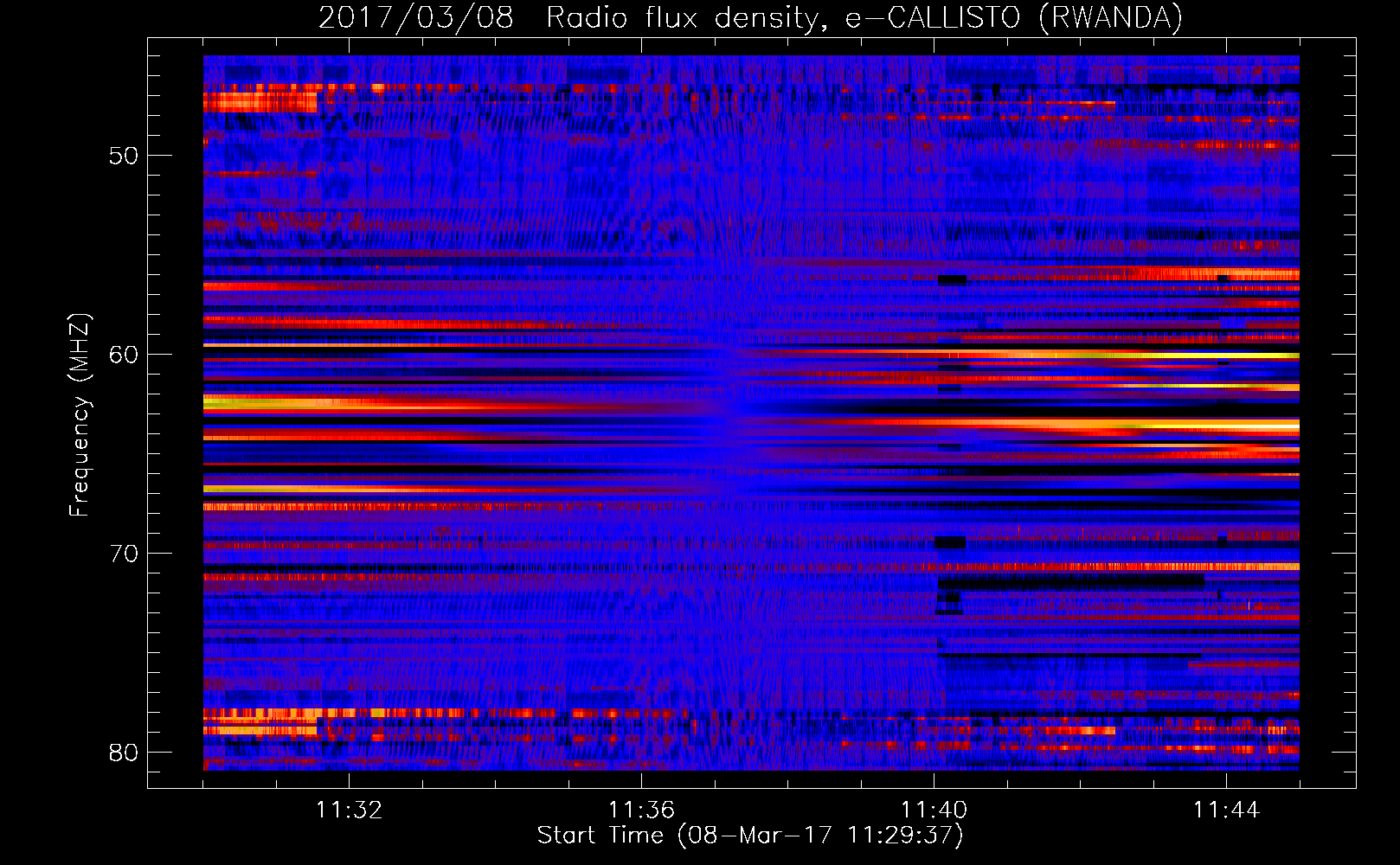Click the 70 frequency tick label
This screenshot has width=1400, height=865.
pyautogui.click(x=124, y=554)
